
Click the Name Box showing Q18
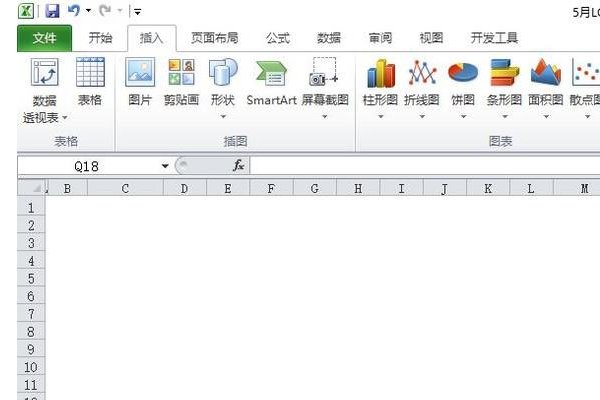(x=87, y=166)
